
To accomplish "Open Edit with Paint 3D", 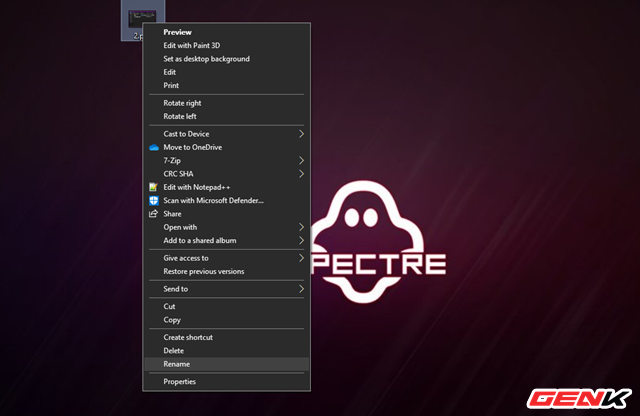I will (227, 45).
